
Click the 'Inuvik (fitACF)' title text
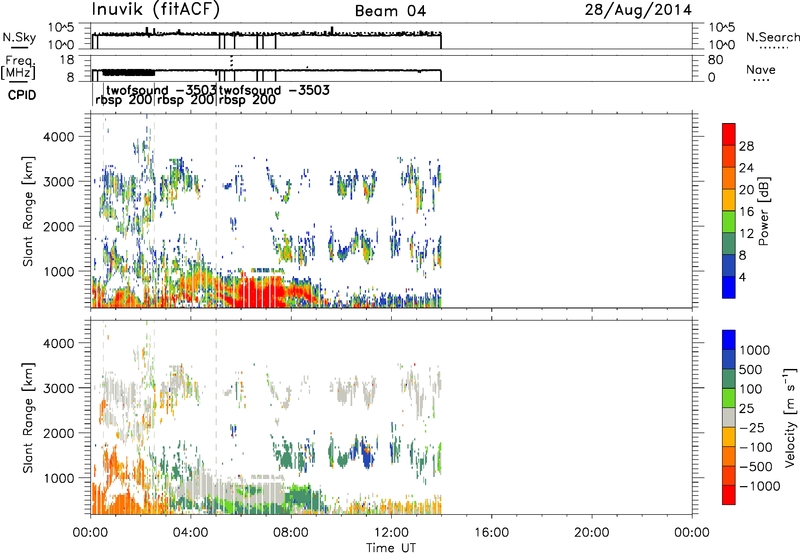point(156,9)
